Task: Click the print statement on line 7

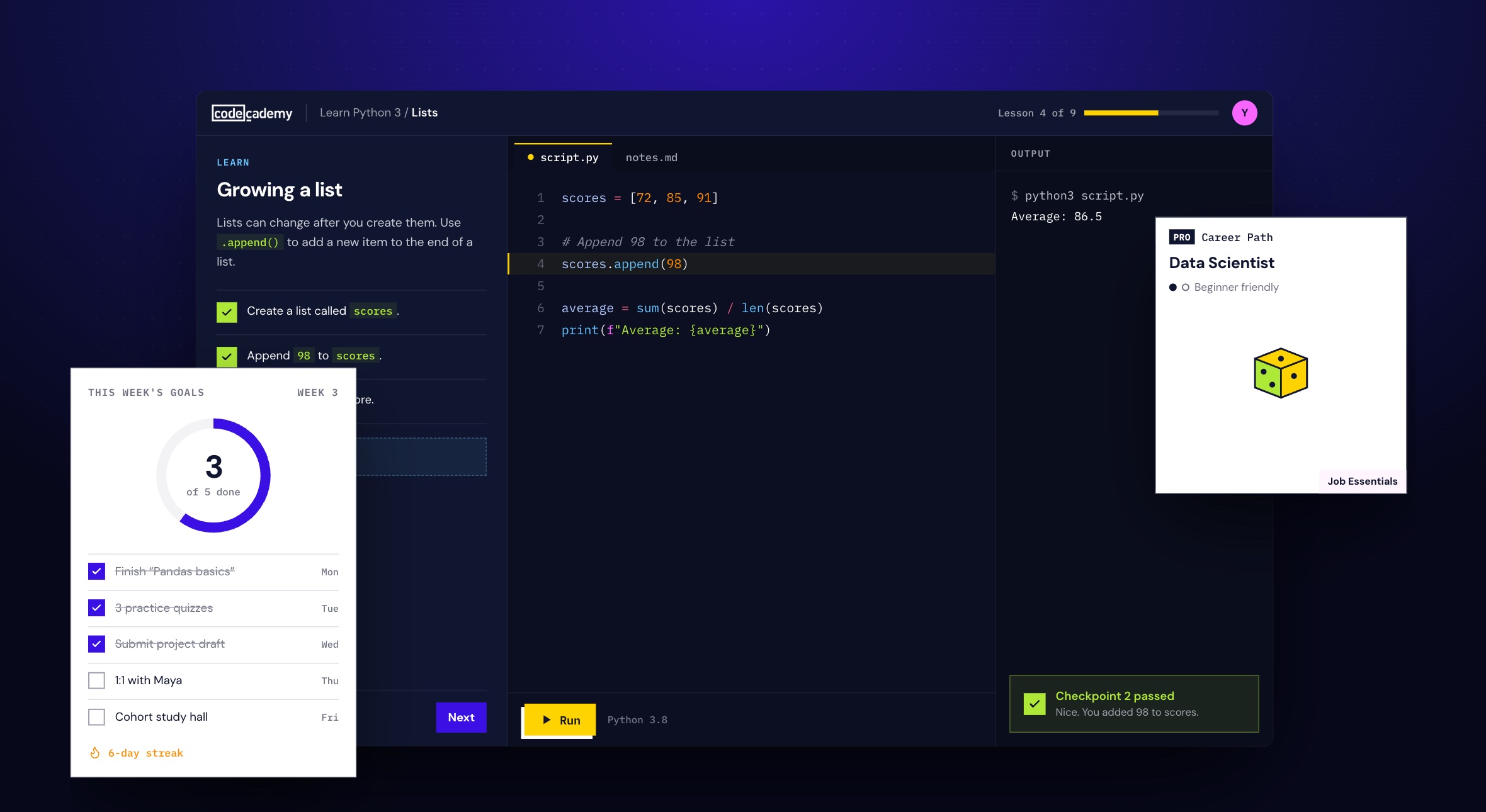Action: 666,330
